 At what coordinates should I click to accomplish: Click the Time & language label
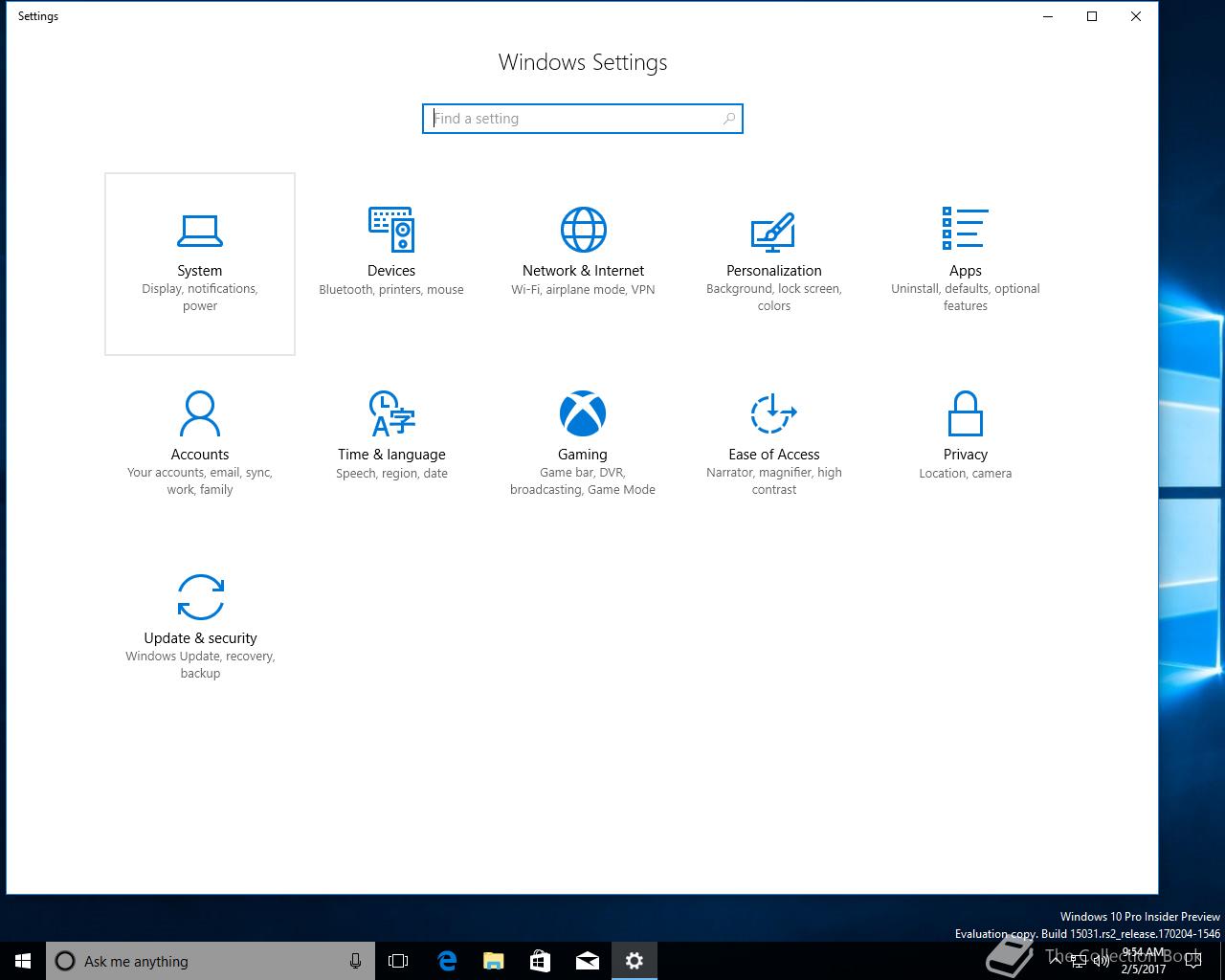pos(391,455)
